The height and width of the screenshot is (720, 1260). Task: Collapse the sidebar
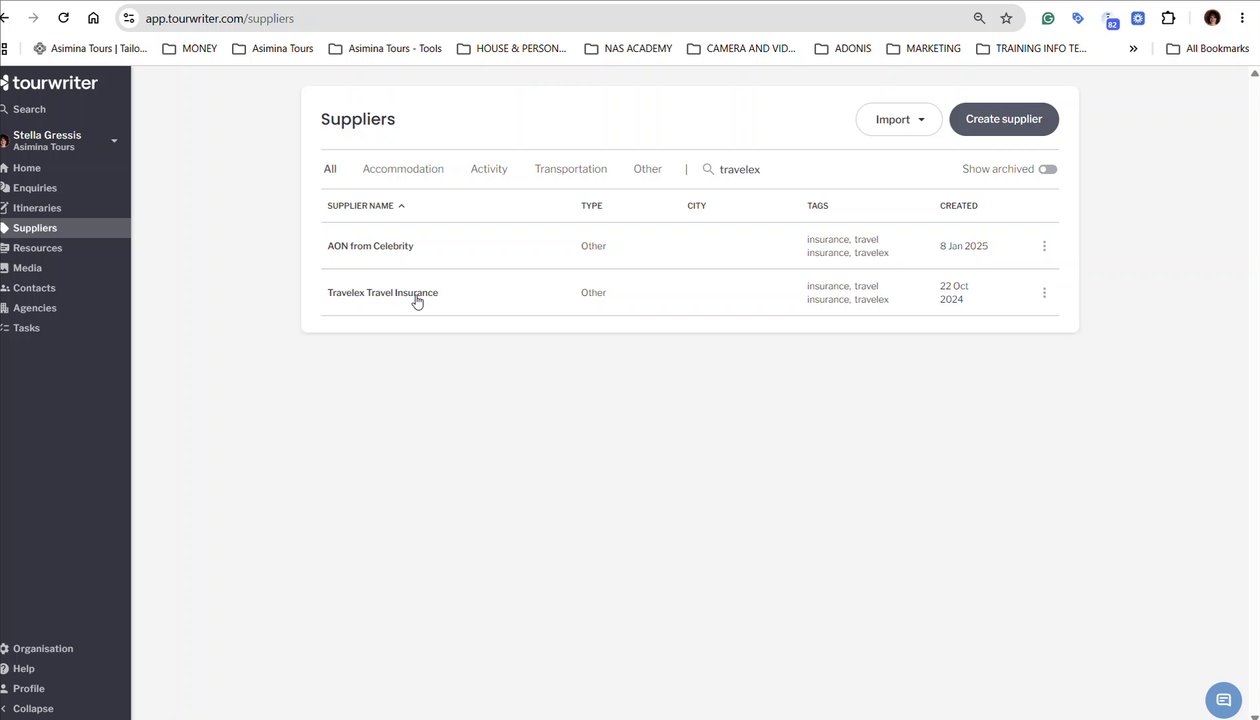33,709
